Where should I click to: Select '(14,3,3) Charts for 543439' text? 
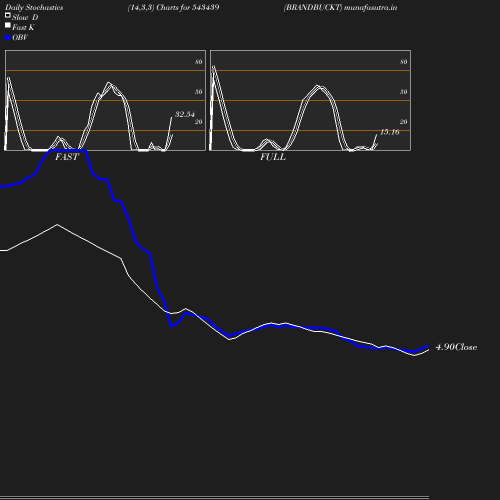[173, 7]
